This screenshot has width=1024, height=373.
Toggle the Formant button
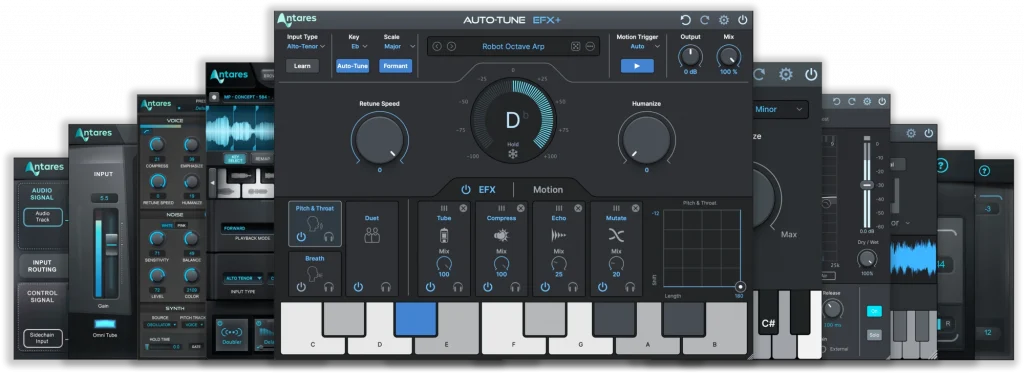point(396,66)
